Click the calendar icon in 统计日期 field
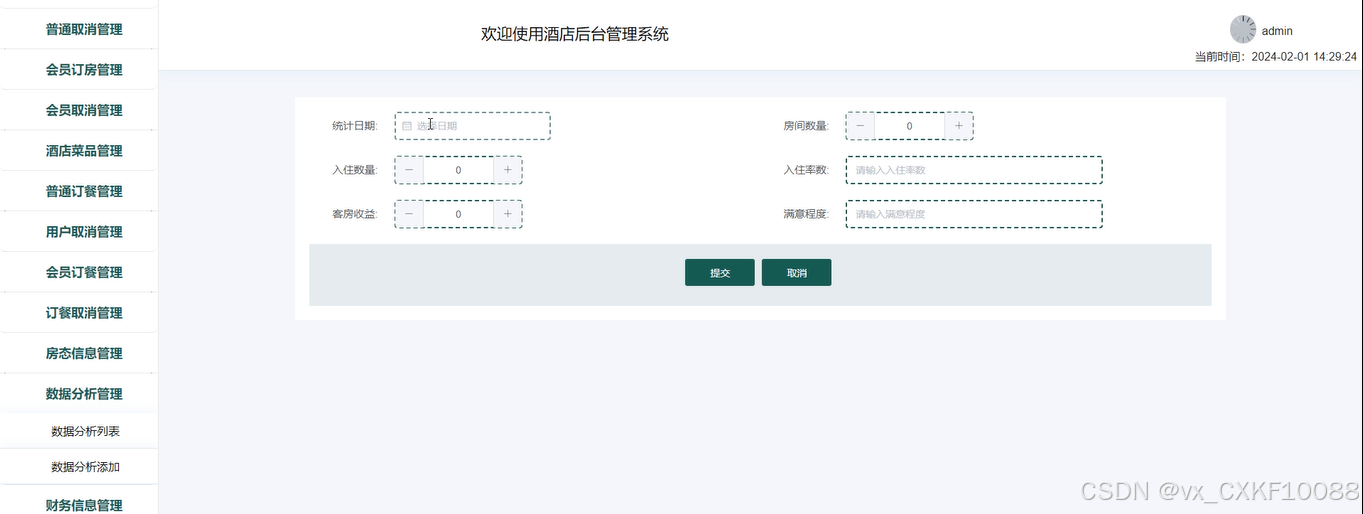This screenshot has width=1363, height=514. click(x=407, y=126)
